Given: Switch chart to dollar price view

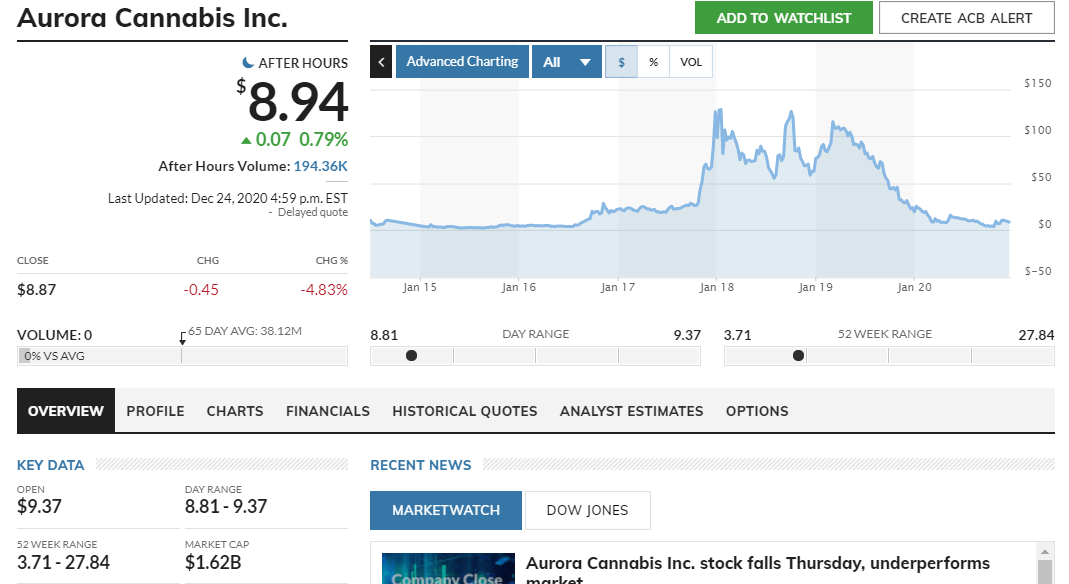Looking at the screenshot, I should 621,62.
